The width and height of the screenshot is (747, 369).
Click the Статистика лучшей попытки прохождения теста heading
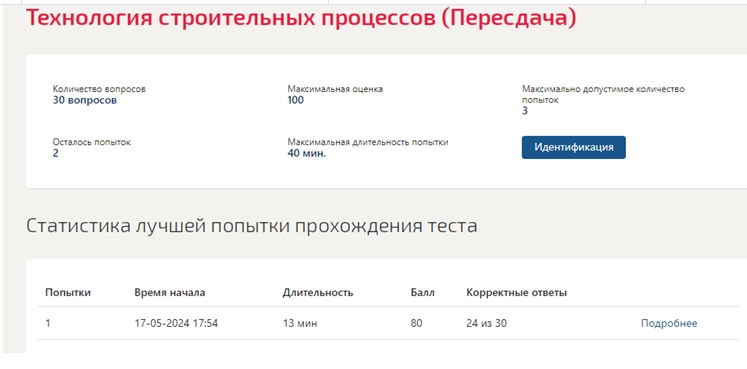252,226
